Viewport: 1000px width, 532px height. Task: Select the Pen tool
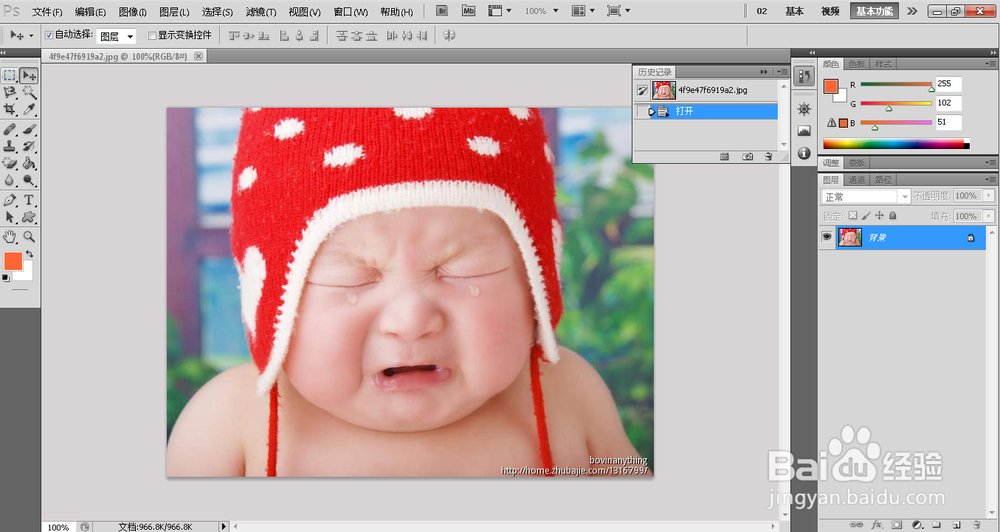[x=9, y=199]
